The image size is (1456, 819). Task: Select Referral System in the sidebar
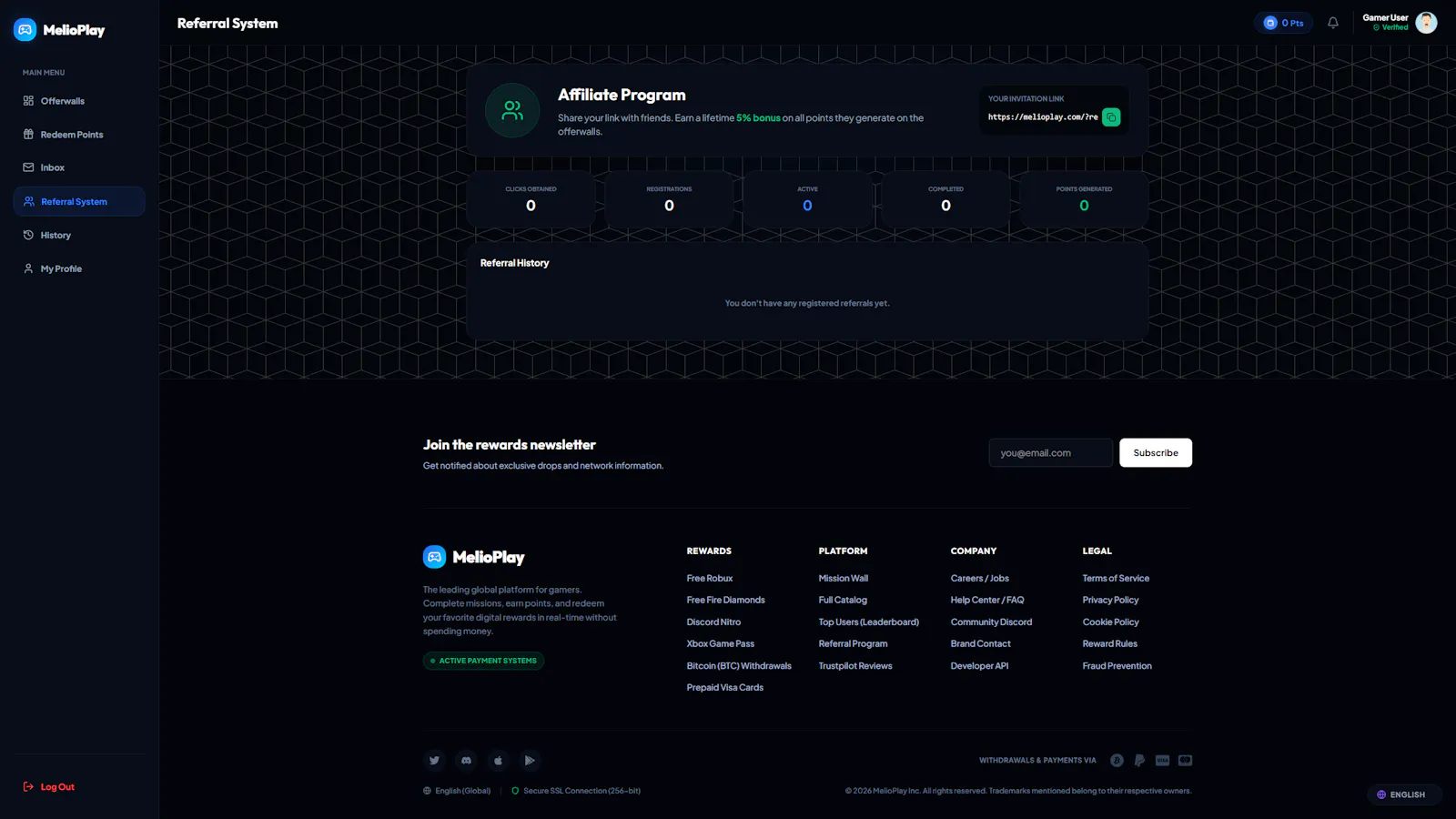click(x=79, y=201)
